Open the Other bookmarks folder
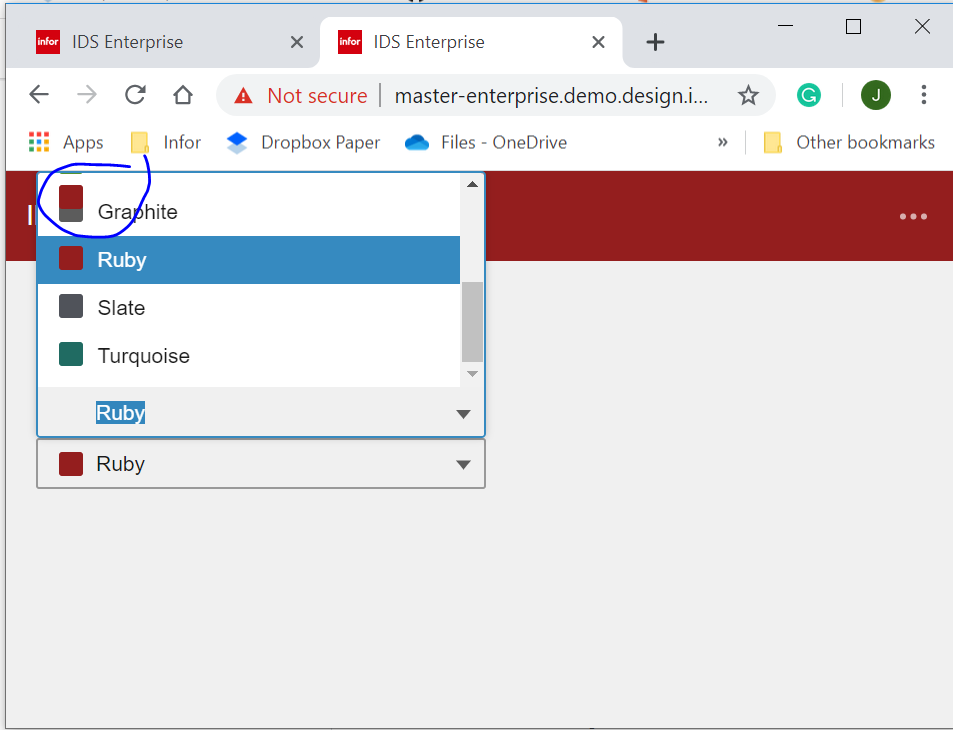 [x=848, y=142]
